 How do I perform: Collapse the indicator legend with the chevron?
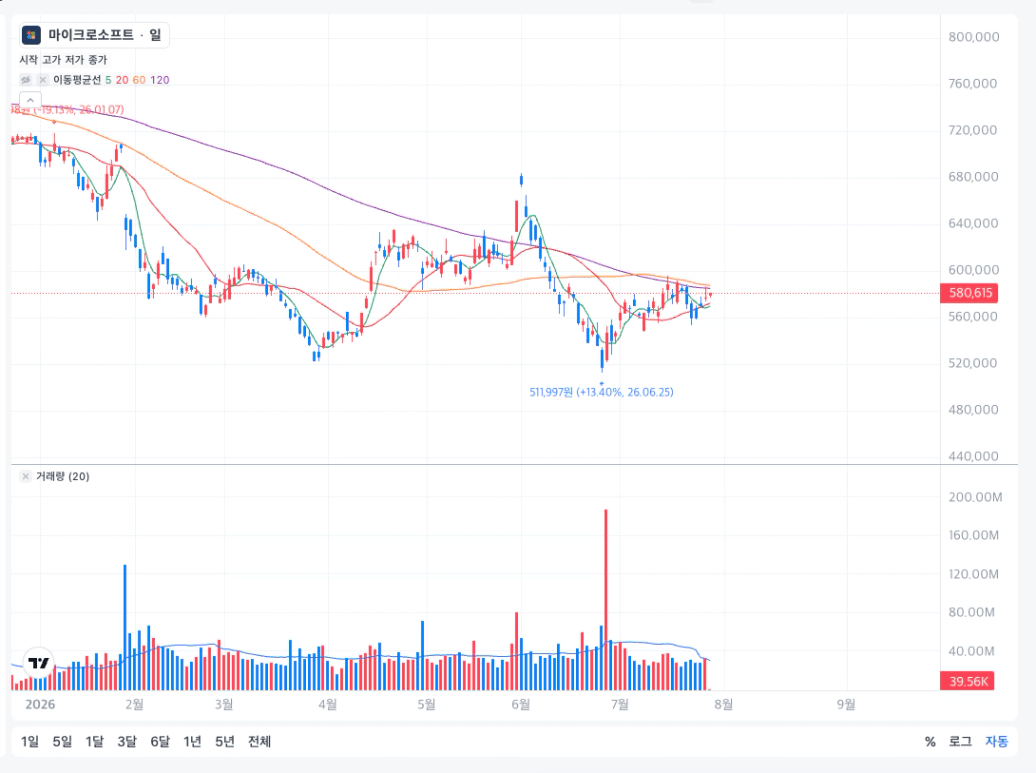pyautogui.click(x=30, y=100)
